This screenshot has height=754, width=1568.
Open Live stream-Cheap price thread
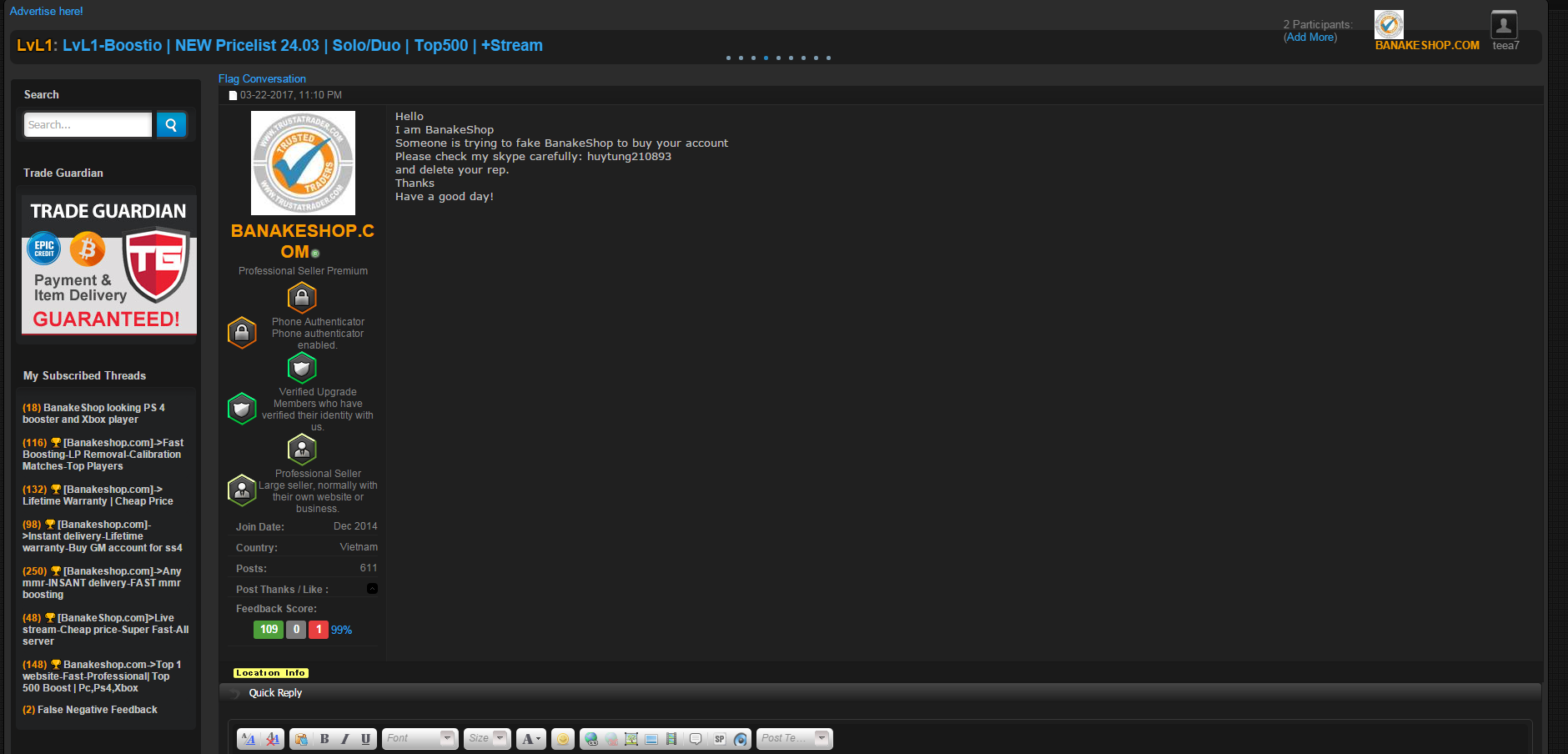[x=106, y=630]
